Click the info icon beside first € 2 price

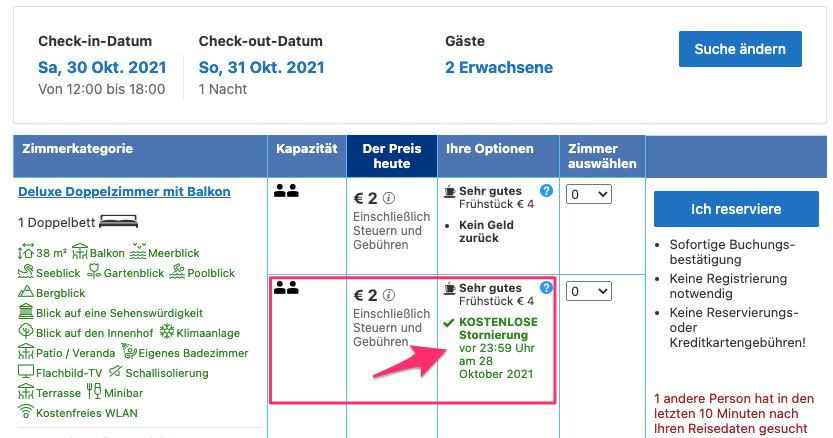(389, 198)
